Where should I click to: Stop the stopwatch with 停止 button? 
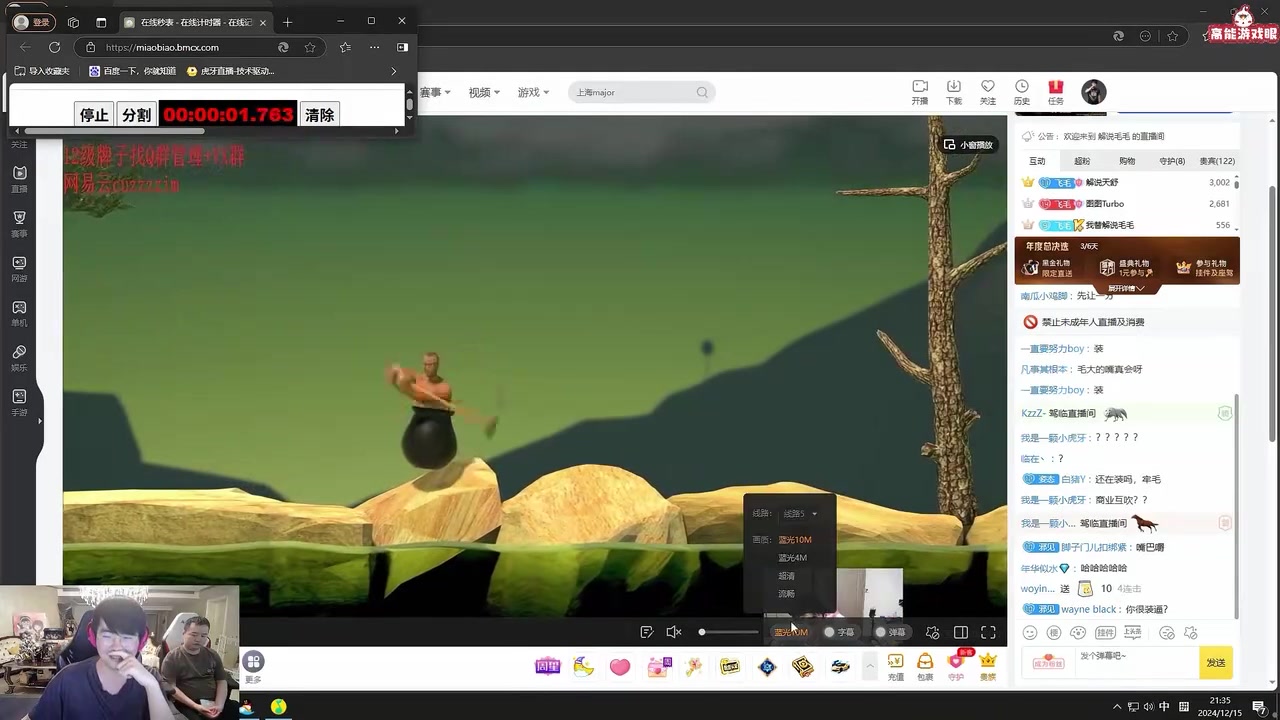(x=94, y=115)
